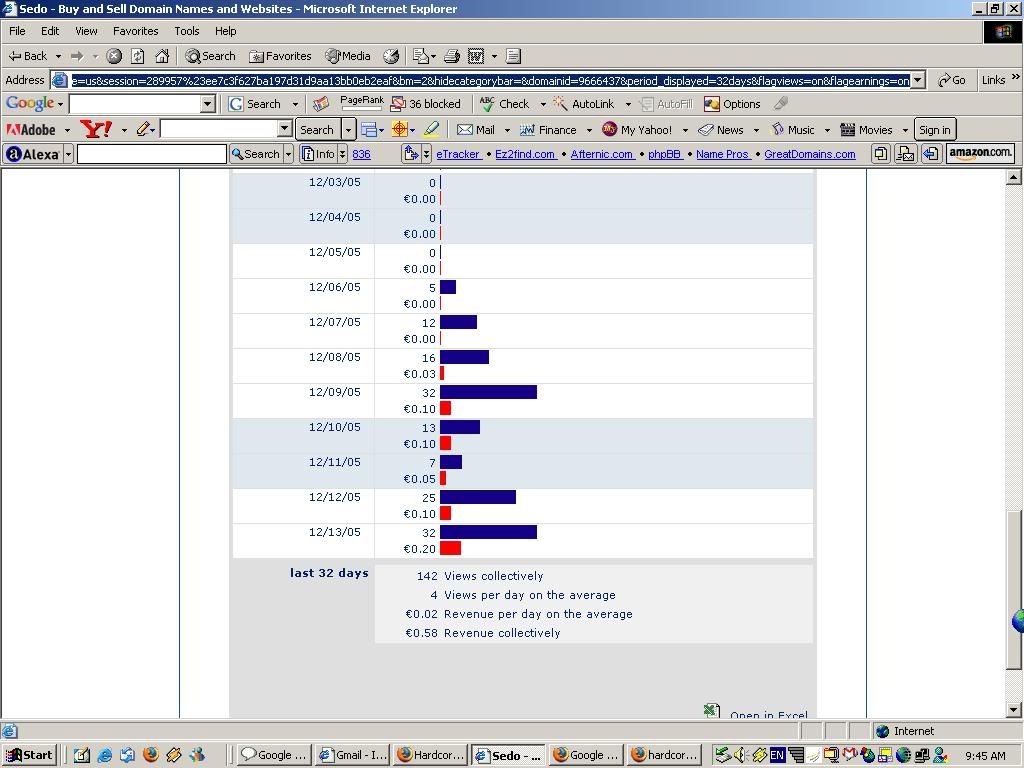Open the Favorites menu
Viewport: 1024px width, 768px height.
click(x=135, y=31)
